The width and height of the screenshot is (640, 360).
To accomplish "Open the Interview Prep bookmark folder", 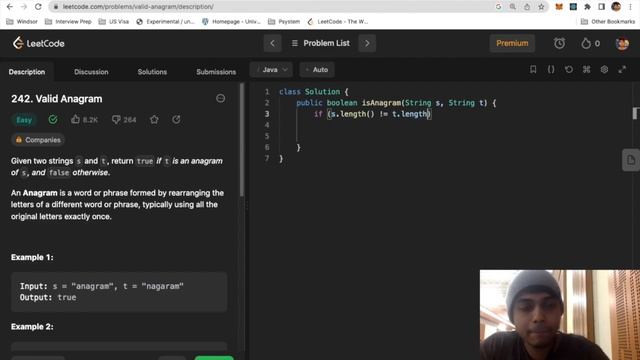I will [68, 22].
